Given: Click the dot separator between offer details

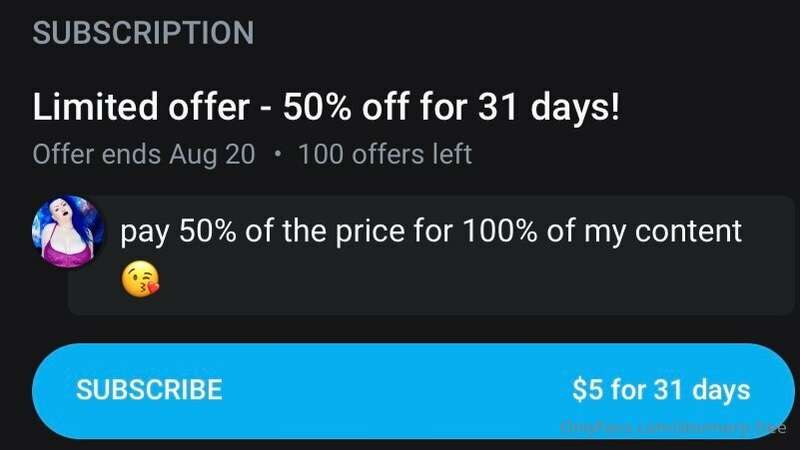Looking at the screenshot, I should coord(277,154).
